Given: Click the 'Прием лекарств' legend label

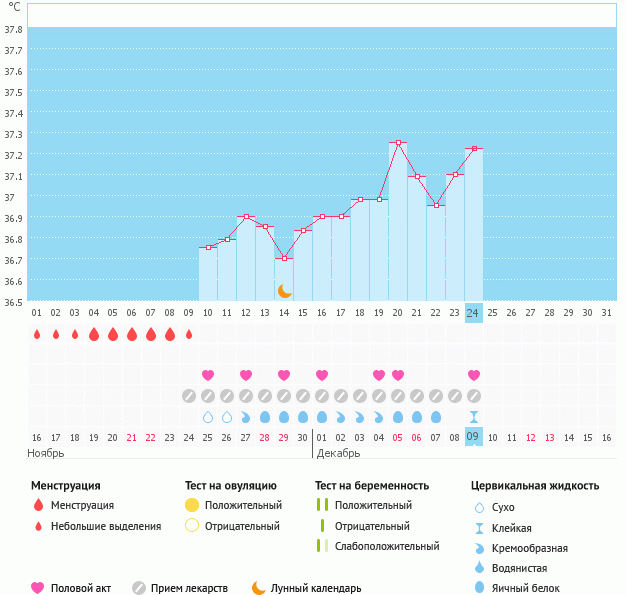Looking at the screenshot, I should pyautogui.click(x=189, y=588).
